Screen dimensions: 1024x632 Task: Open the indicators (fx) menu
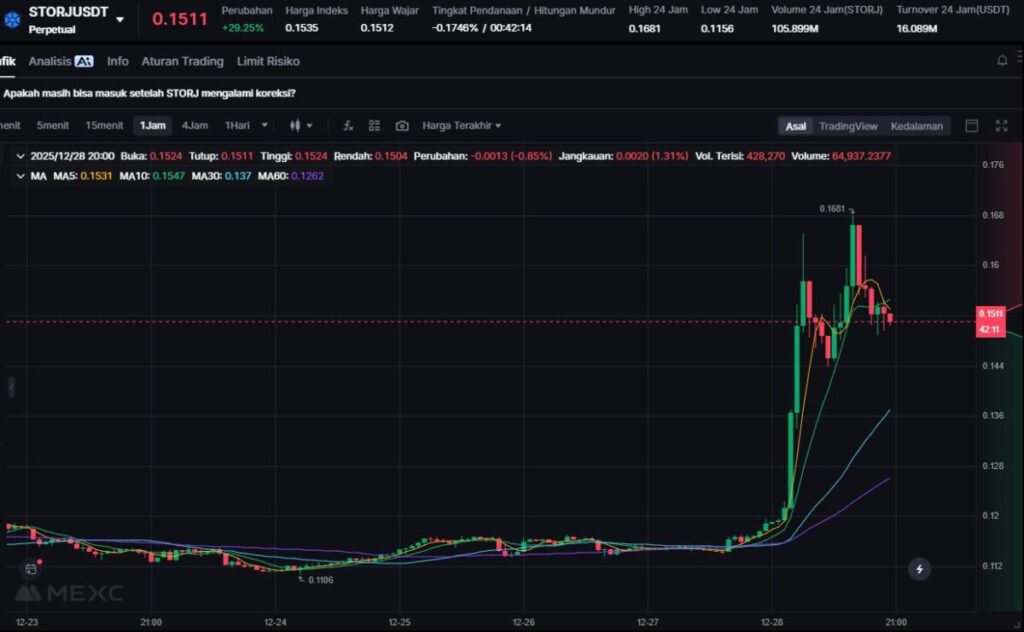(348, 126)
